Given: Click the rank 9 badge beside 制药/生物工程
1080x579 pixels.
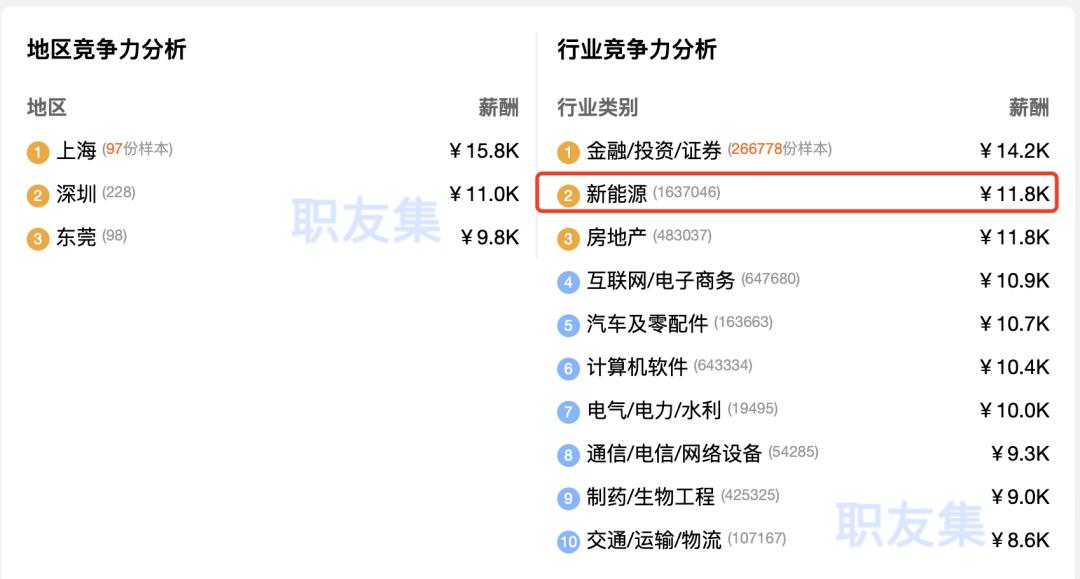Looking at the screenshot, I should (x=568, y=499).
